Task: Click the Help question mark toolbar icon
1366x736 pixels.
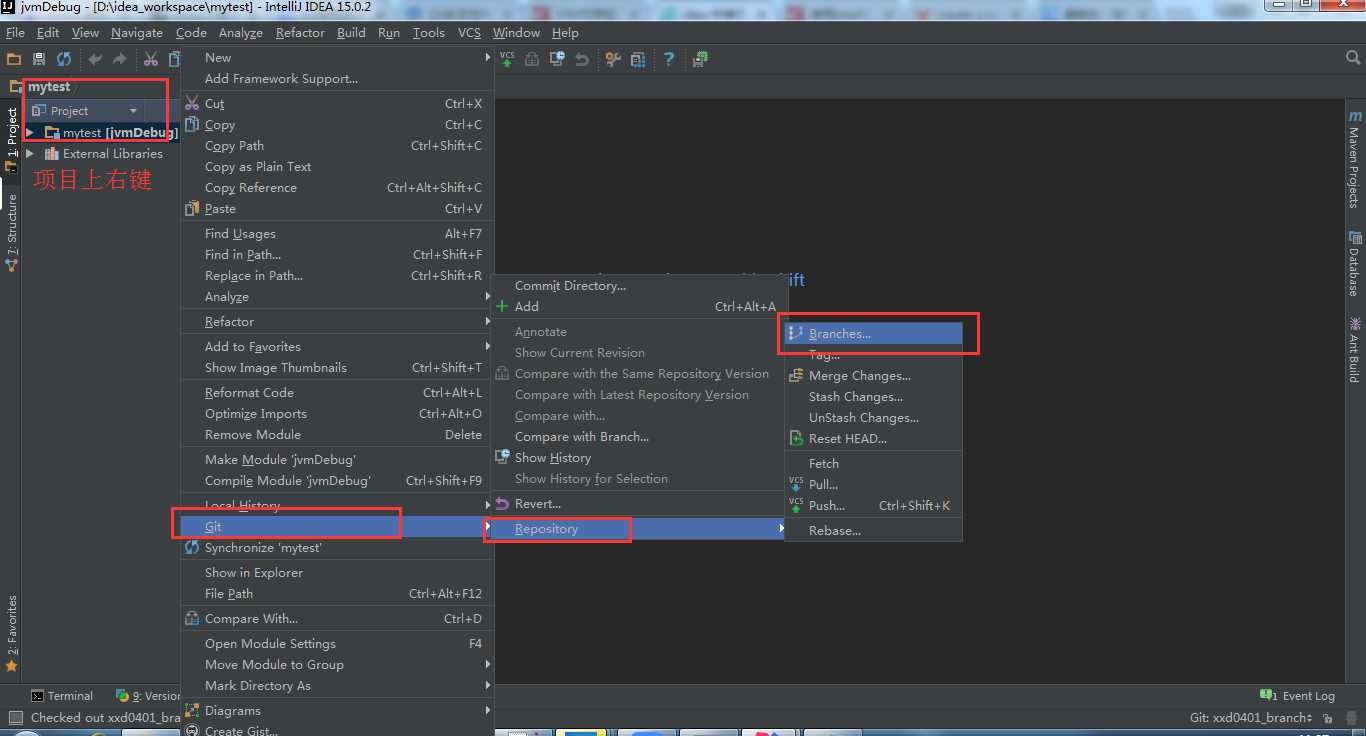Action: click(669, 59)
